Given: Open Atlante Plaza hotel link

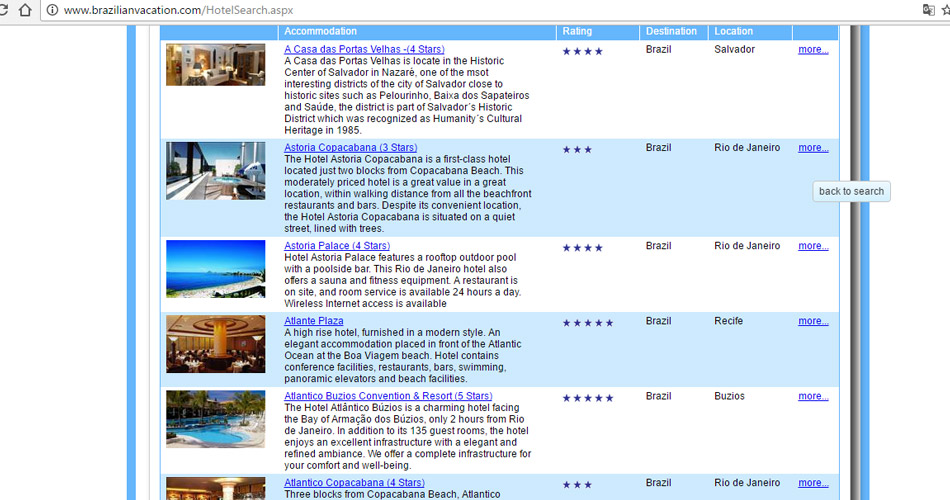Looking at the screenshot, I should coord(314,321).
